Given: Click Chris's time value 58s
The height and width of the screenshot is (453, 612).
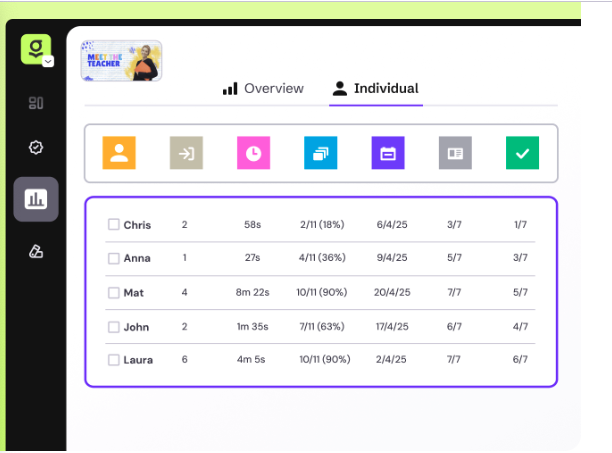Looking at the screenshot, I should 253,224.
